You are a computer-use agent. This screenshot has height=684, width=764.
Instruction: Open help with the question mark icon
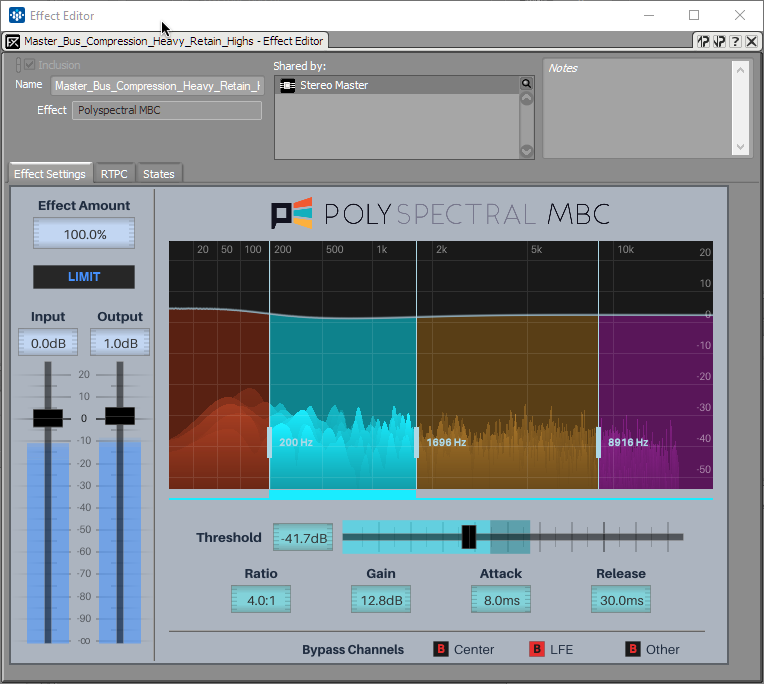pos(736,42)
